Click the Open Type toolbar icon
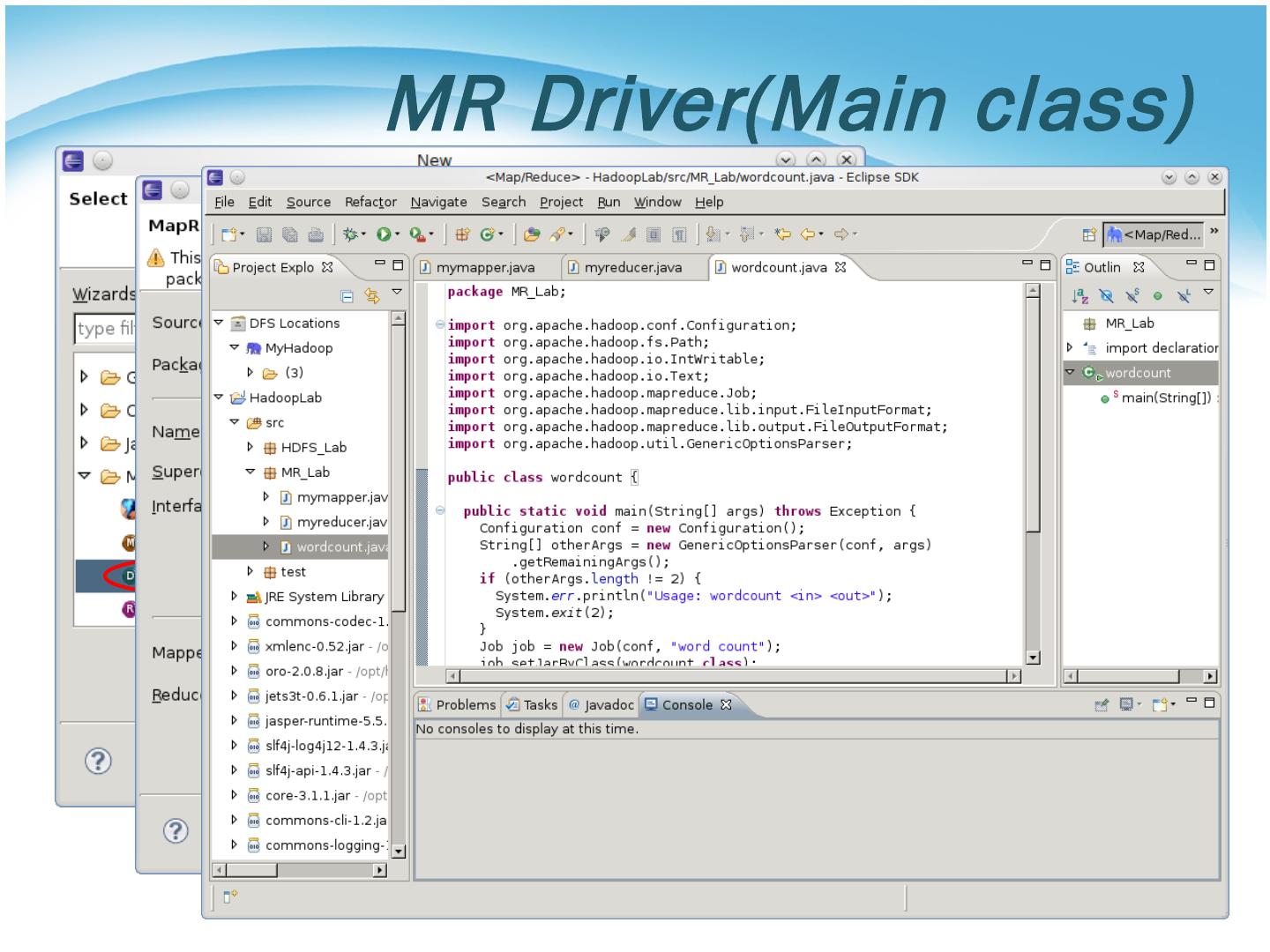1270x952 pixels. pos(532,234)
